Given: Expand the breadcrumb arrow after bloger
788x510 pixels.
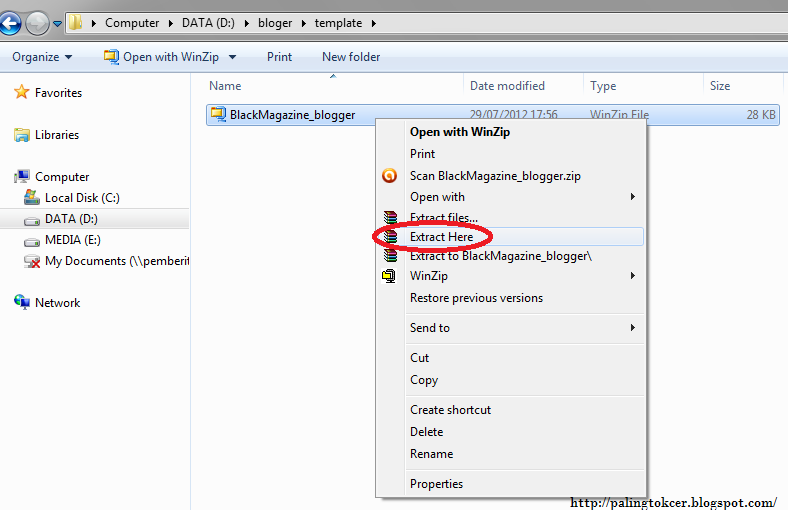Looking at the screenshot, I should [304, 24].
